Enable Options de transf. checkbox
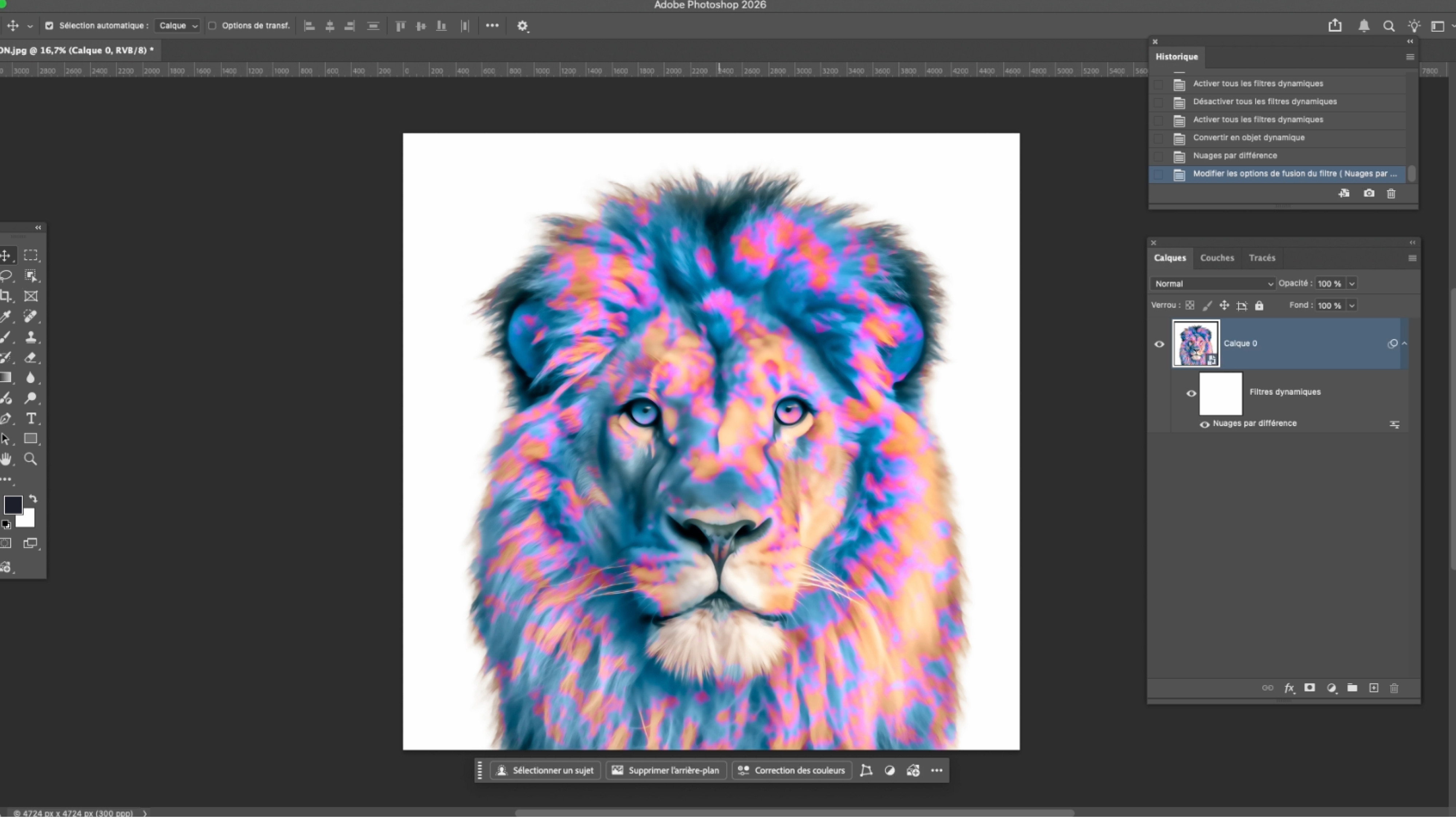The height and width of the screenshot is (819, 1456). point(213,25)
